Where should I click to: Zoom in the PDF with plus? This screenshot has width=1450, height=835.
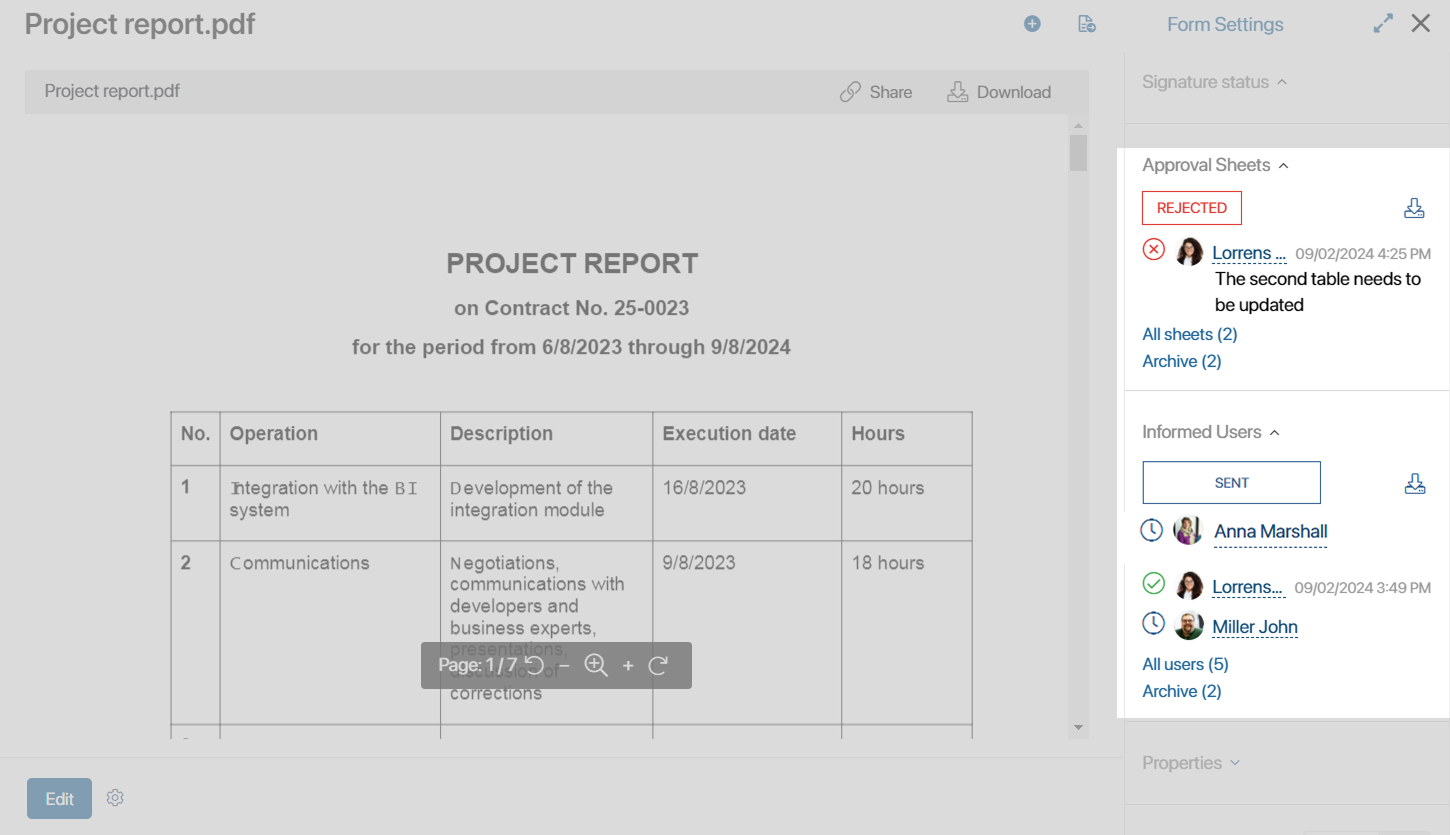(628, 665)
